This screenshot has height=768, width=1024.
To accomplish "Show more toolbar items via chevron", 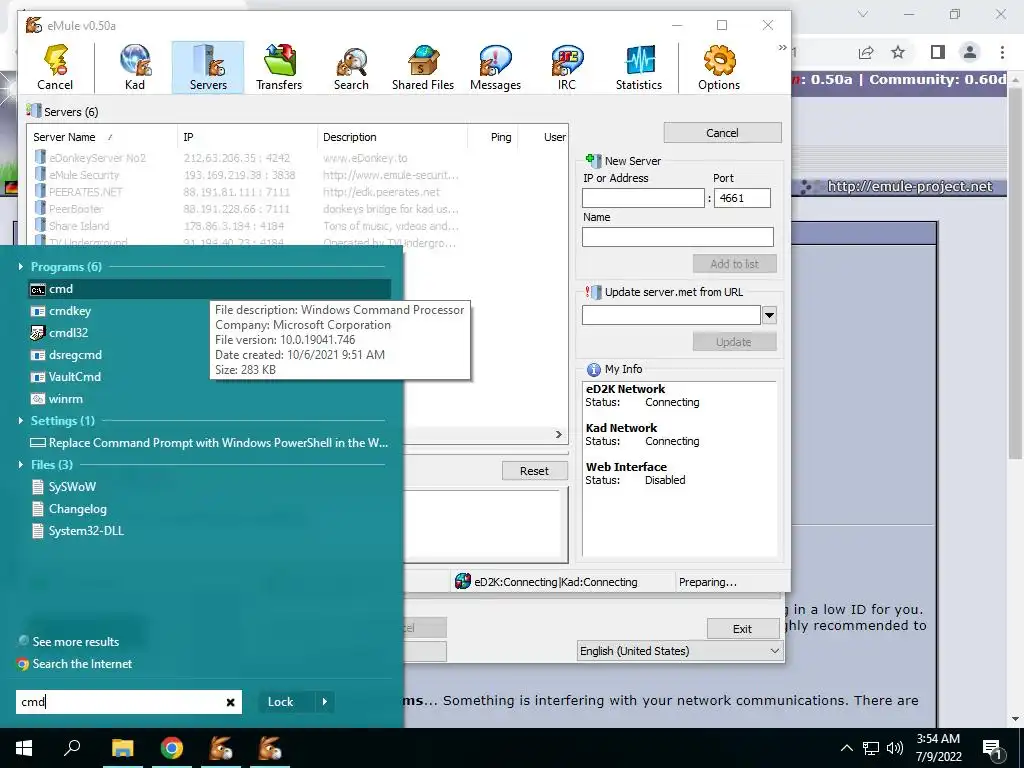I will pyautogui.click(x=782, y=48).
